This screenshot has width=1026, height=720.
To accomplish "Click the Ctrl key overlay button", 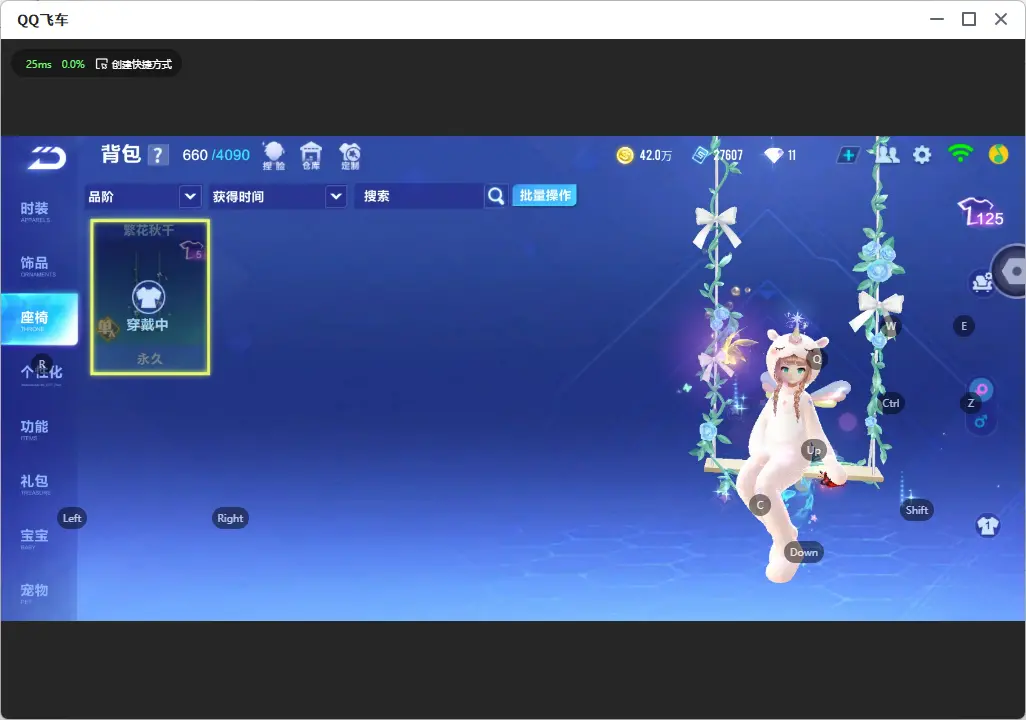I will click(891, 403).
